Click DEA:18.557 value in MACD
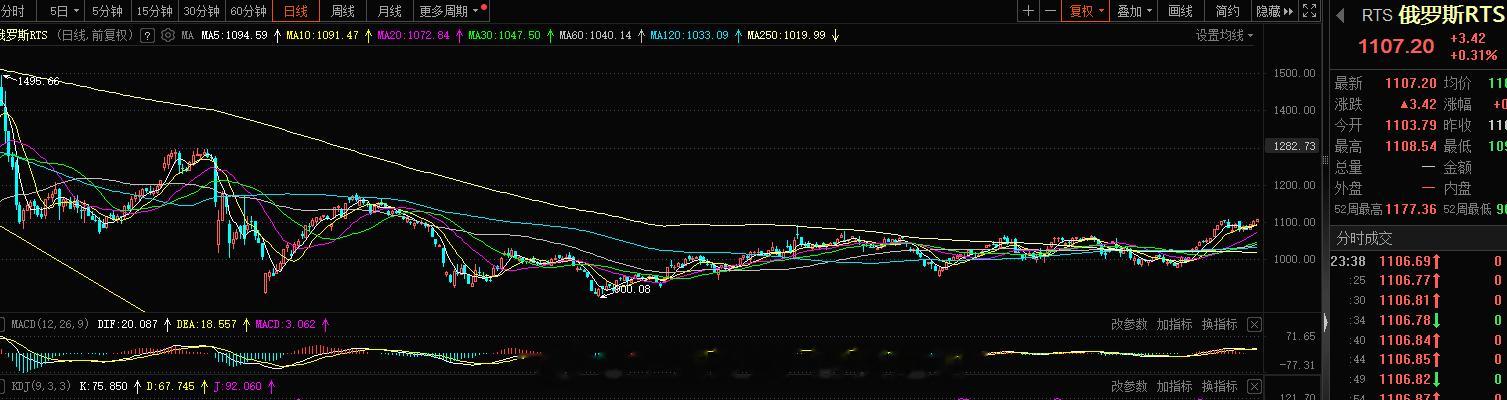Screen dimensions: 1507x400 [x=206, y=324]
